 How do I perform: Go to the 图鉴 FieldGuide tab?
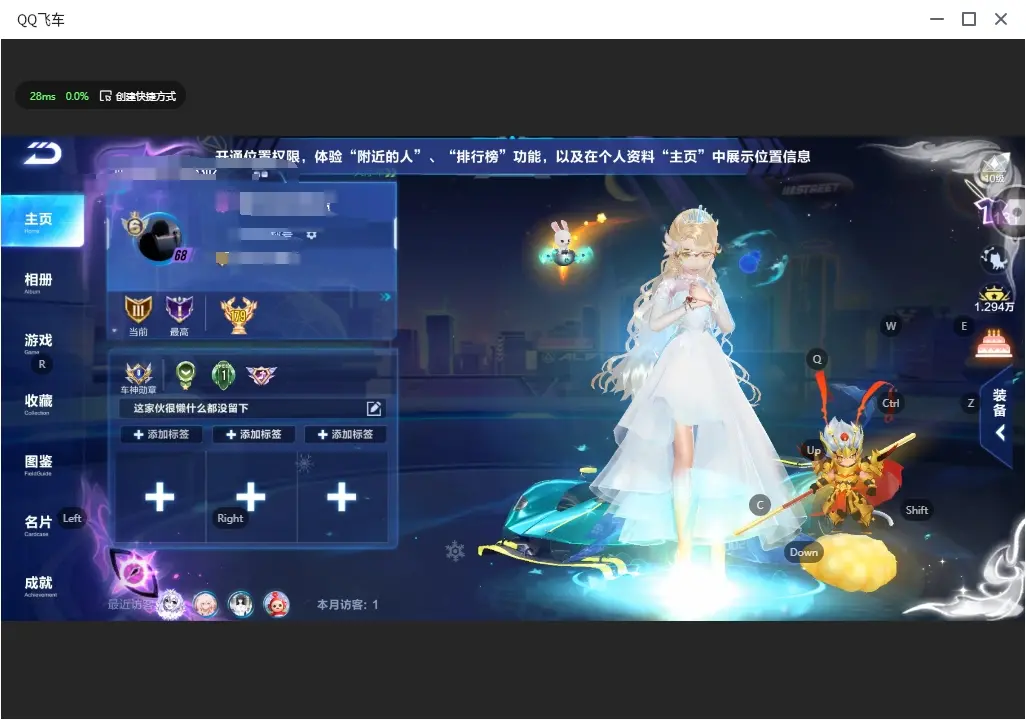38,464
